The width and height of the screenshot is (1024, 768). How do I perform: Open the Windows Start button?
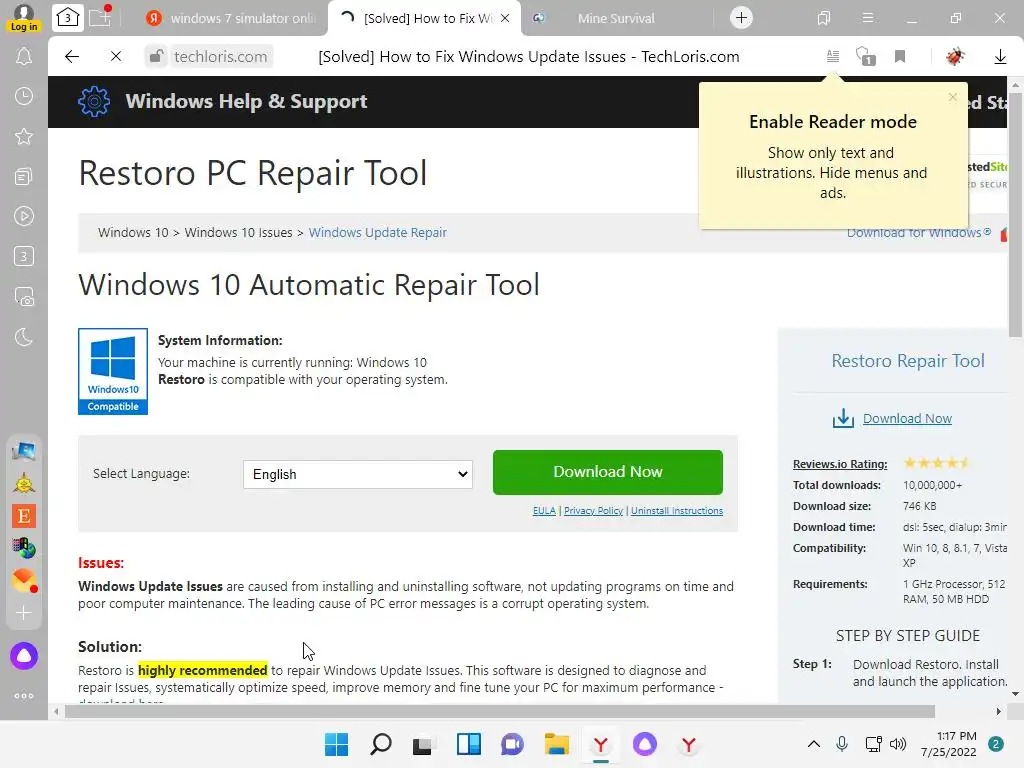tap(336, 744)
